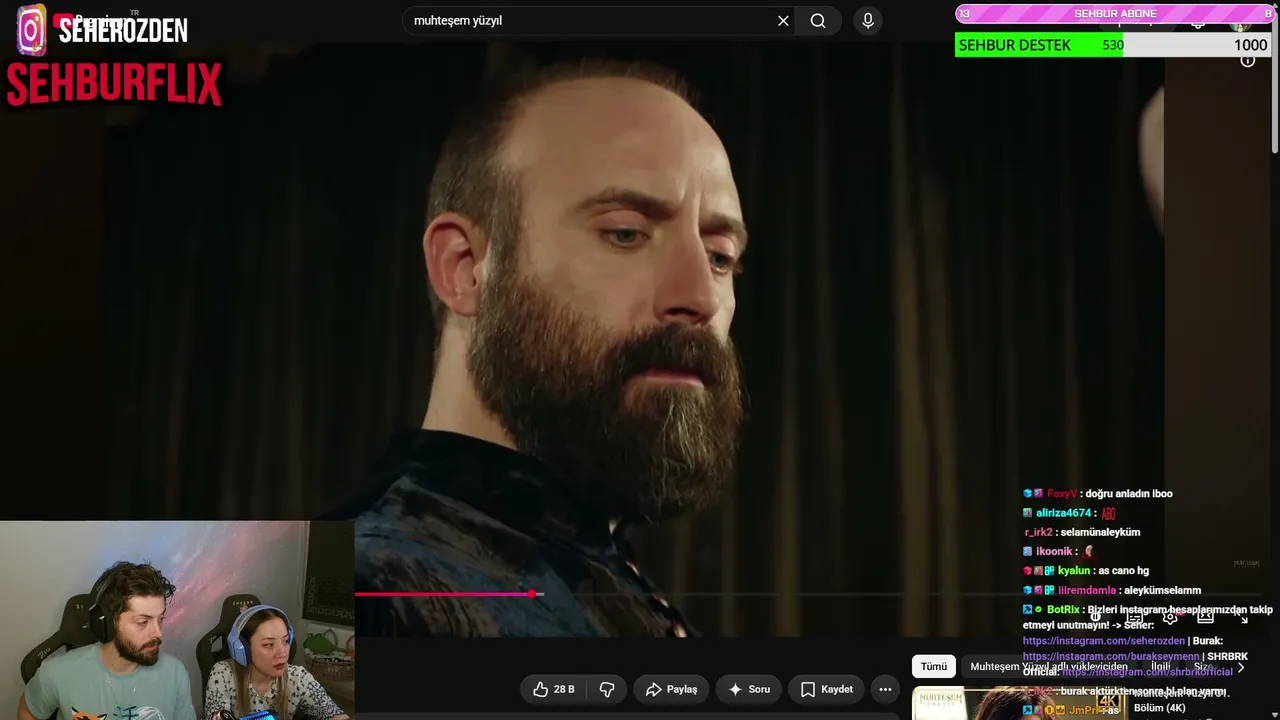Toggle subtitles in the video player
The width and height of the screenshot is (1280, 720).
[1135, 617]
